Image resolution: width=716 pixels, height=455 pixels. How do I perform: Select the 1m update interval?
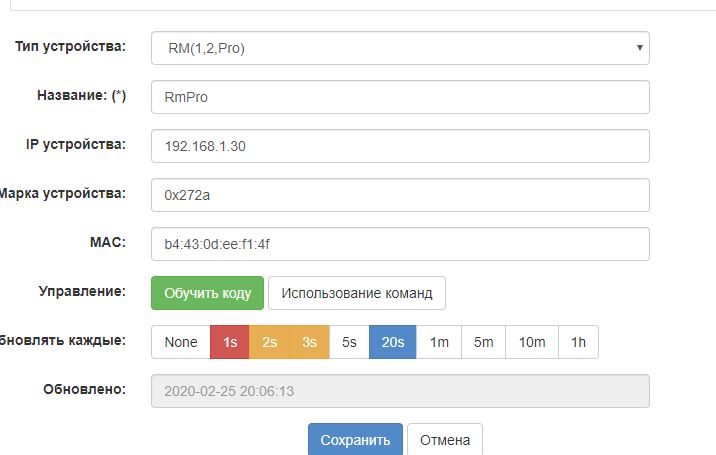(439, 342)
